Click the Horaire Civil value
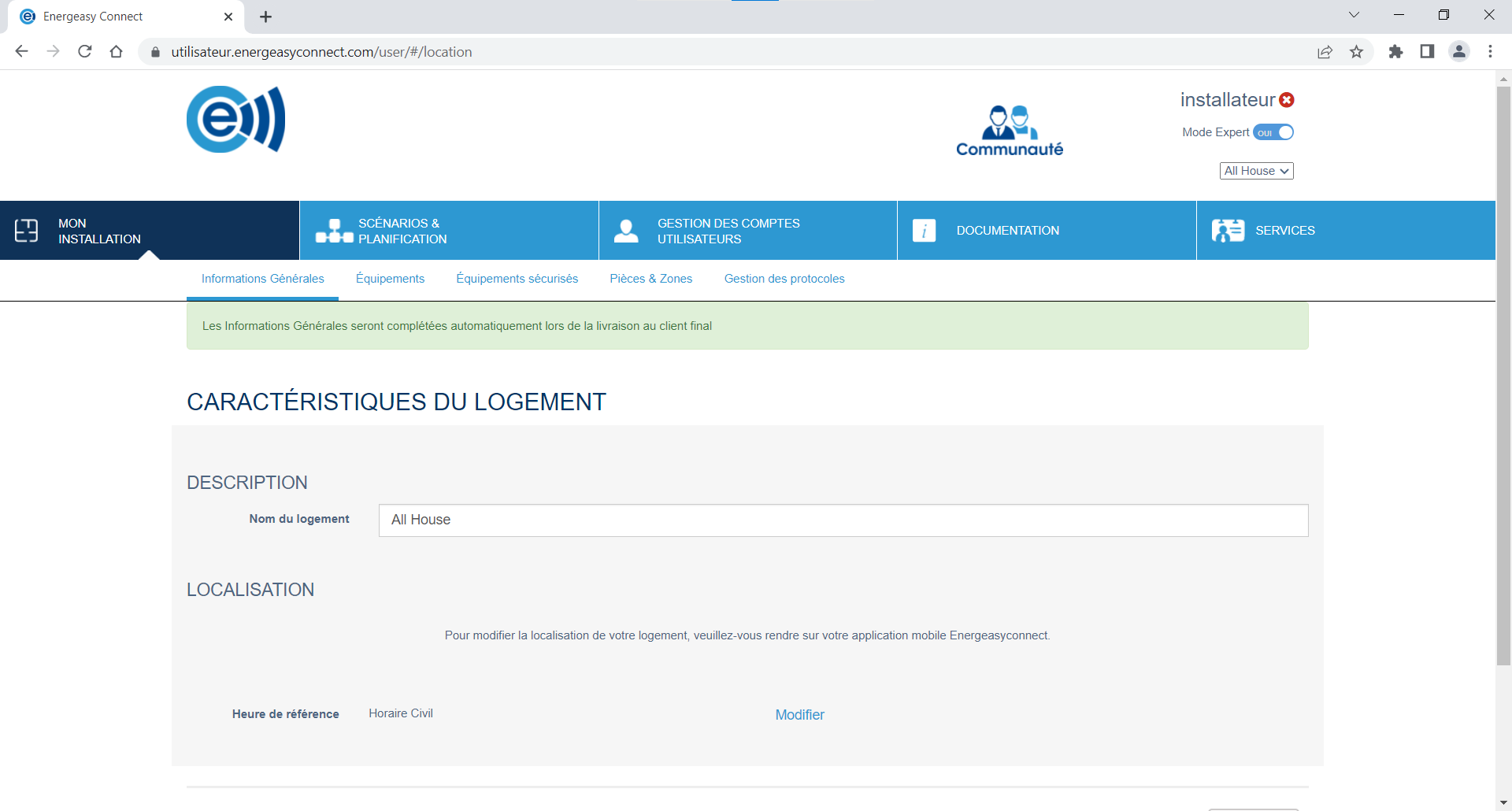 click(401, 713)
